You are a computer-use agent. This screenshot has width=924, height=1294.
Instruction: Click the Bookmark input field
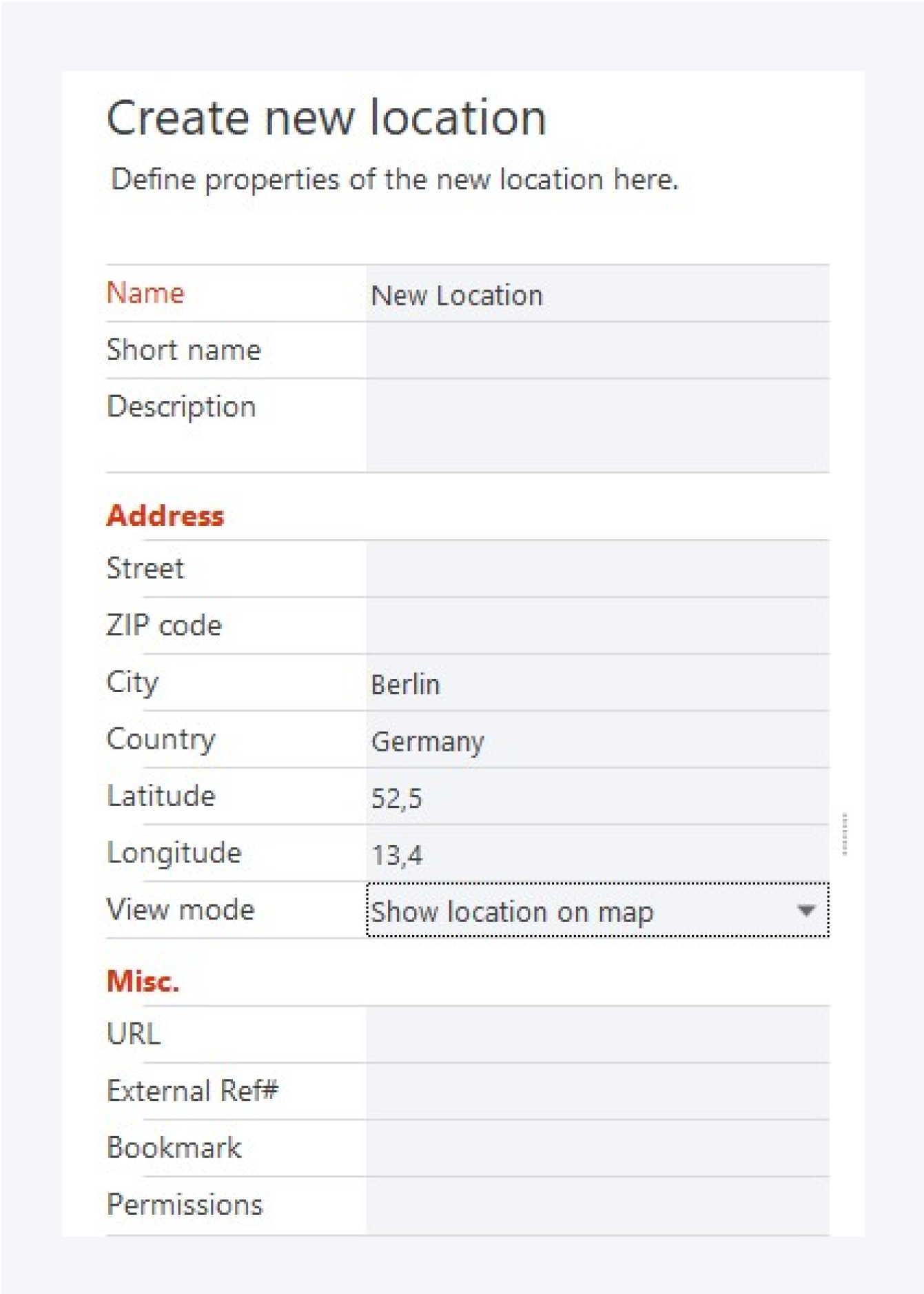pos(597,1149)
